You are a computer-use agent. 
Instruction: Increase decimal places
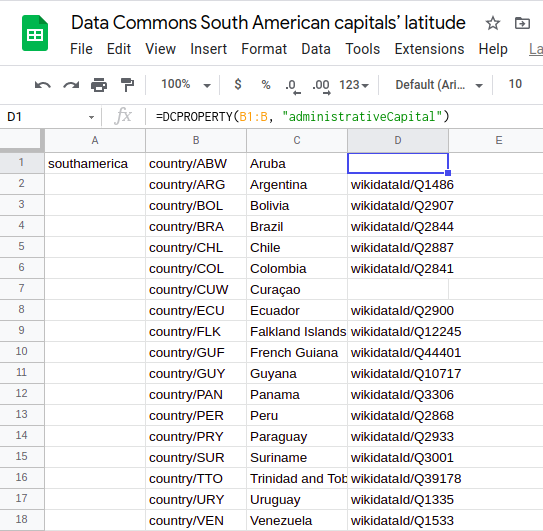[321, 86]
